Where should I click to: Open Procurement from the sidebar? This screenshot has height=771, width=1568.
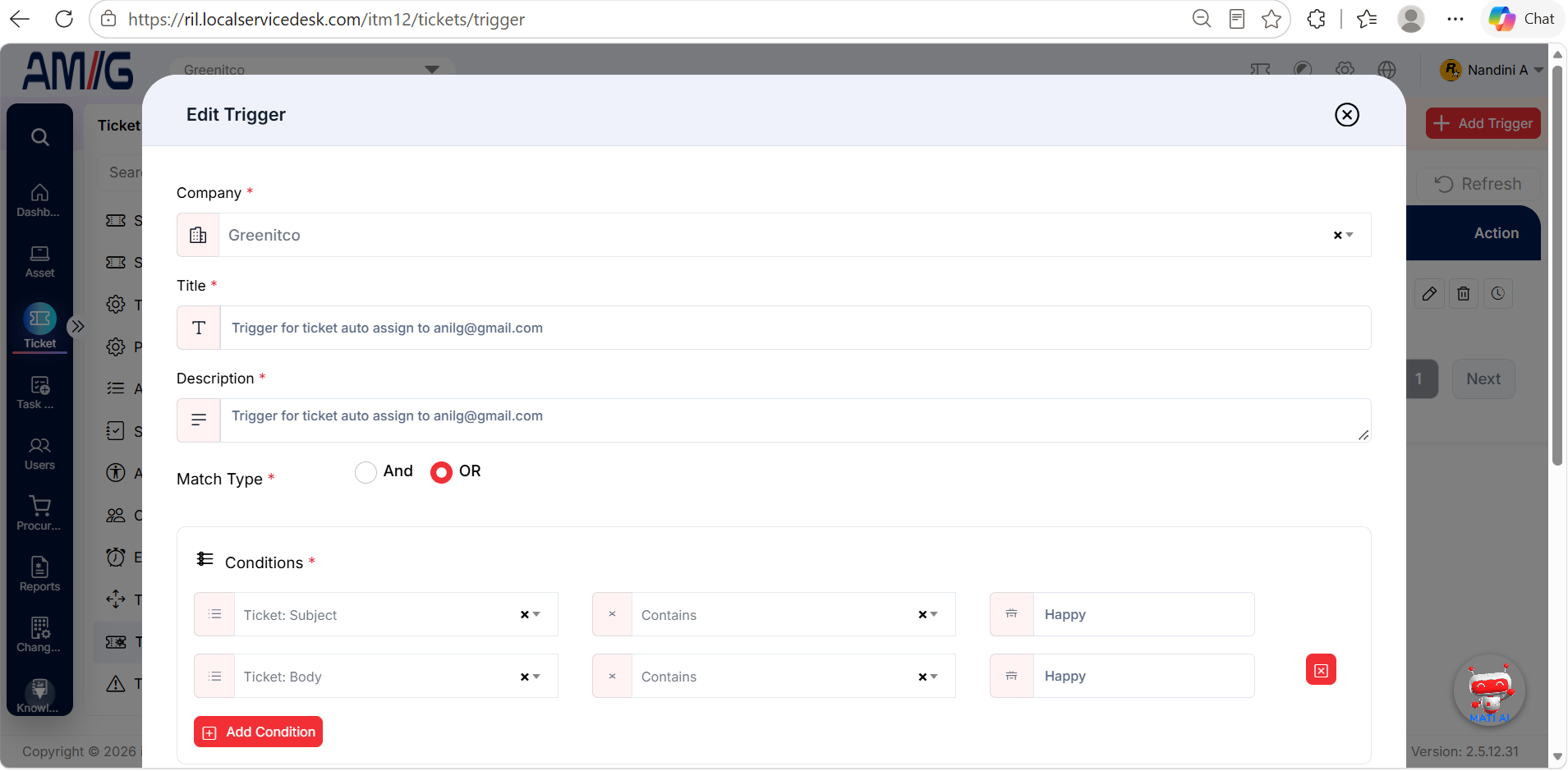point(39,514)
